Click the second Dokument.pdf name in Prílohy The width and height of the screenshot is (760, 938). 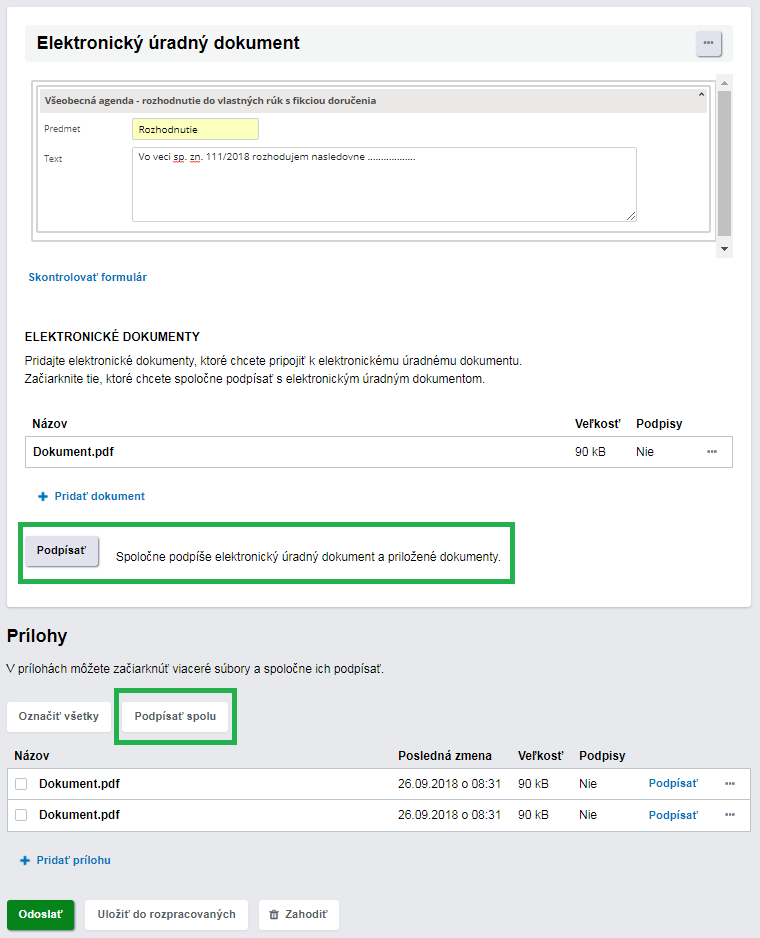pyautogui.click(x=79, y=815)
